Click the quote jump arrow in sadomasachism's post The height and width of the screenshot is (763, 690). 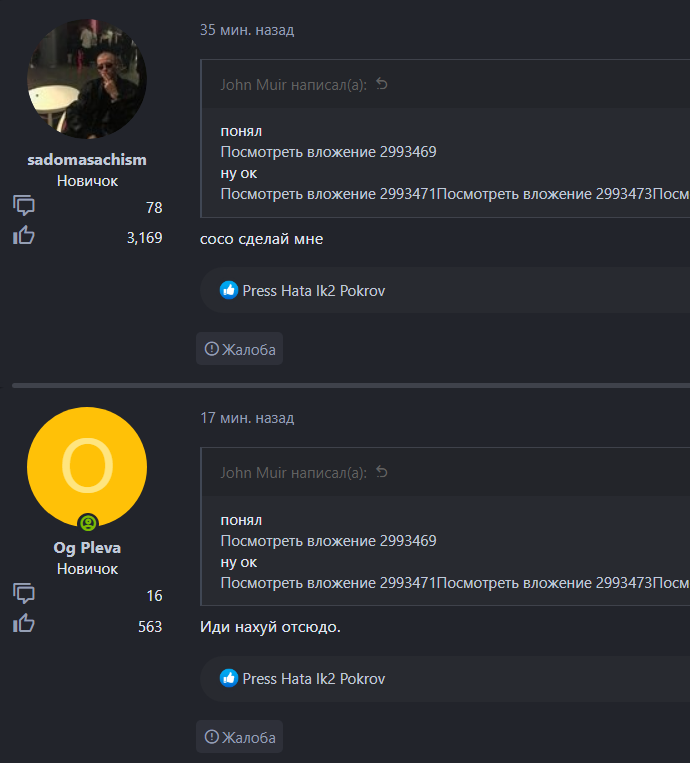pos(382,84)
